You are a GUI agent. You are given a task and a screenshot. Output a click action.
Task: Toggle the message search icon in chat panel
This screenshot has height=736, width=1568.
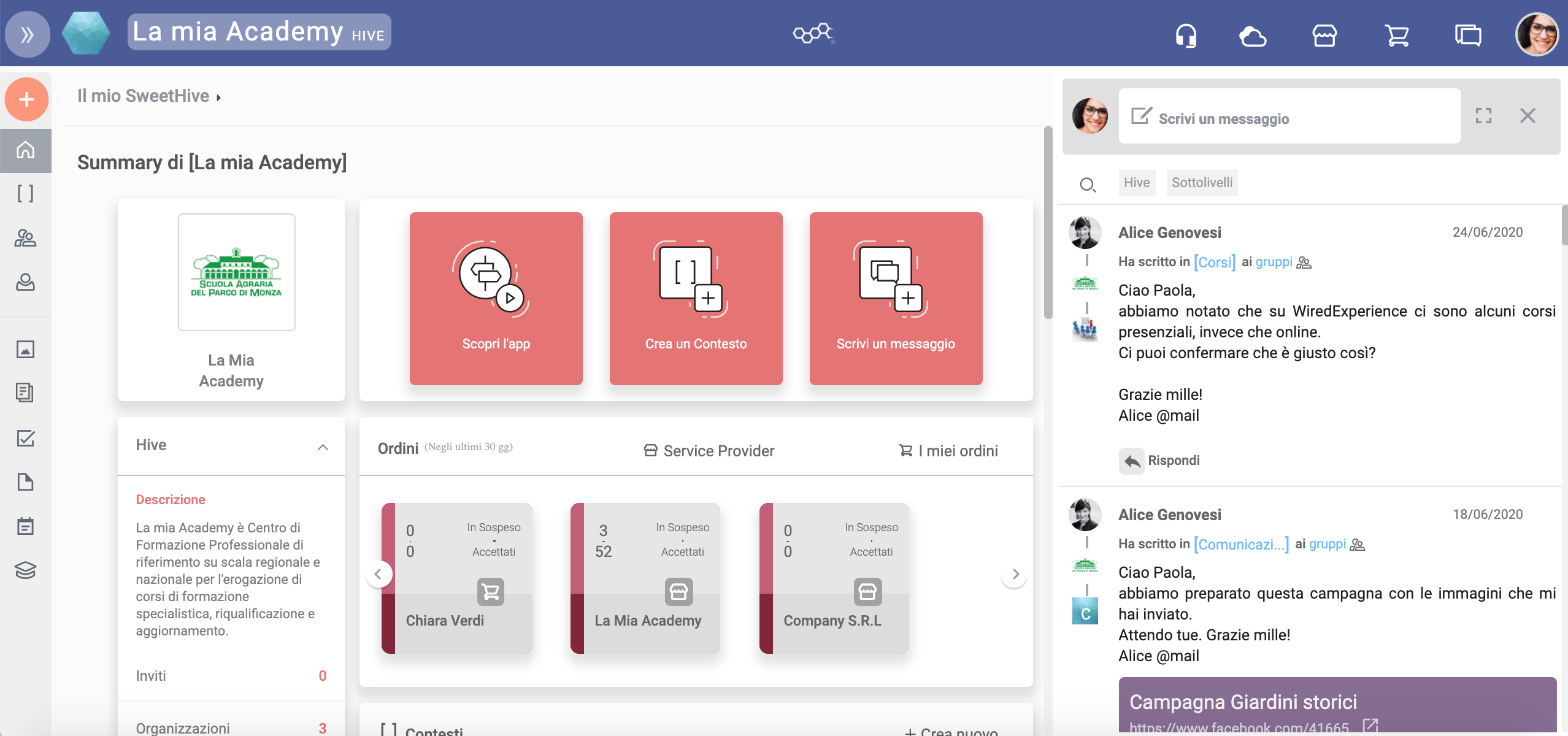click(x=1088, y=183)
